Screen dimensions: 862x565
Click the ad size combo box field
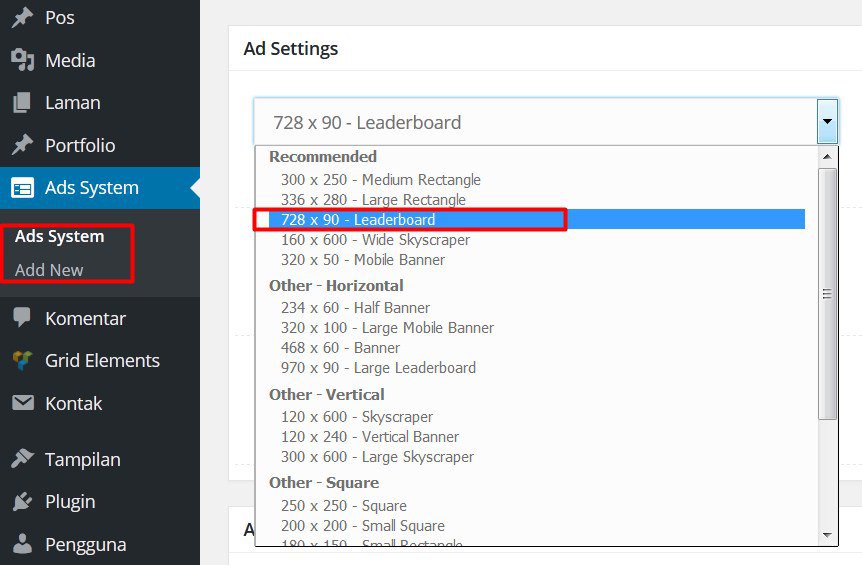click(546, 122)
